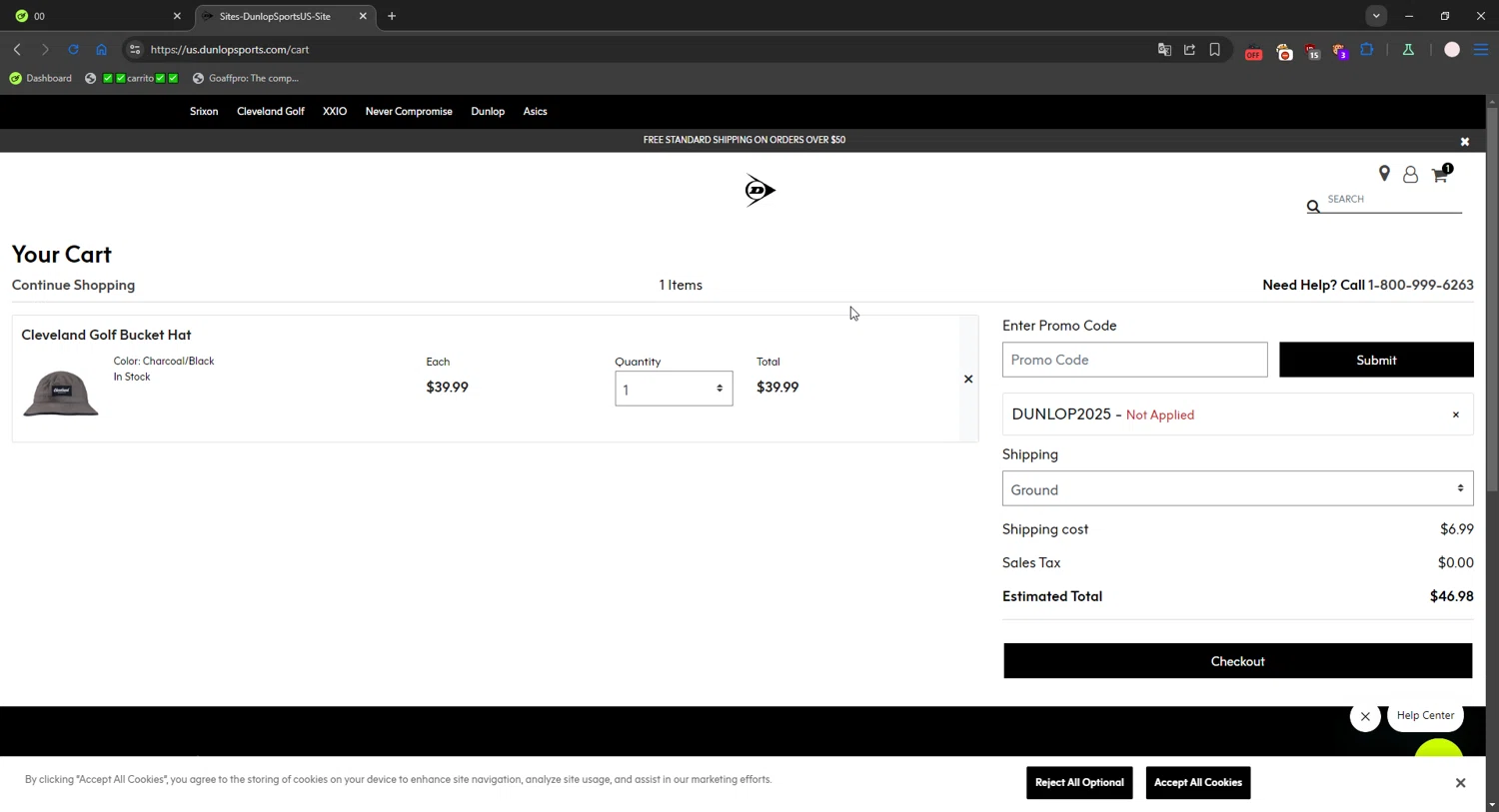Open the Dunlop brand menu

pos(488,111)
